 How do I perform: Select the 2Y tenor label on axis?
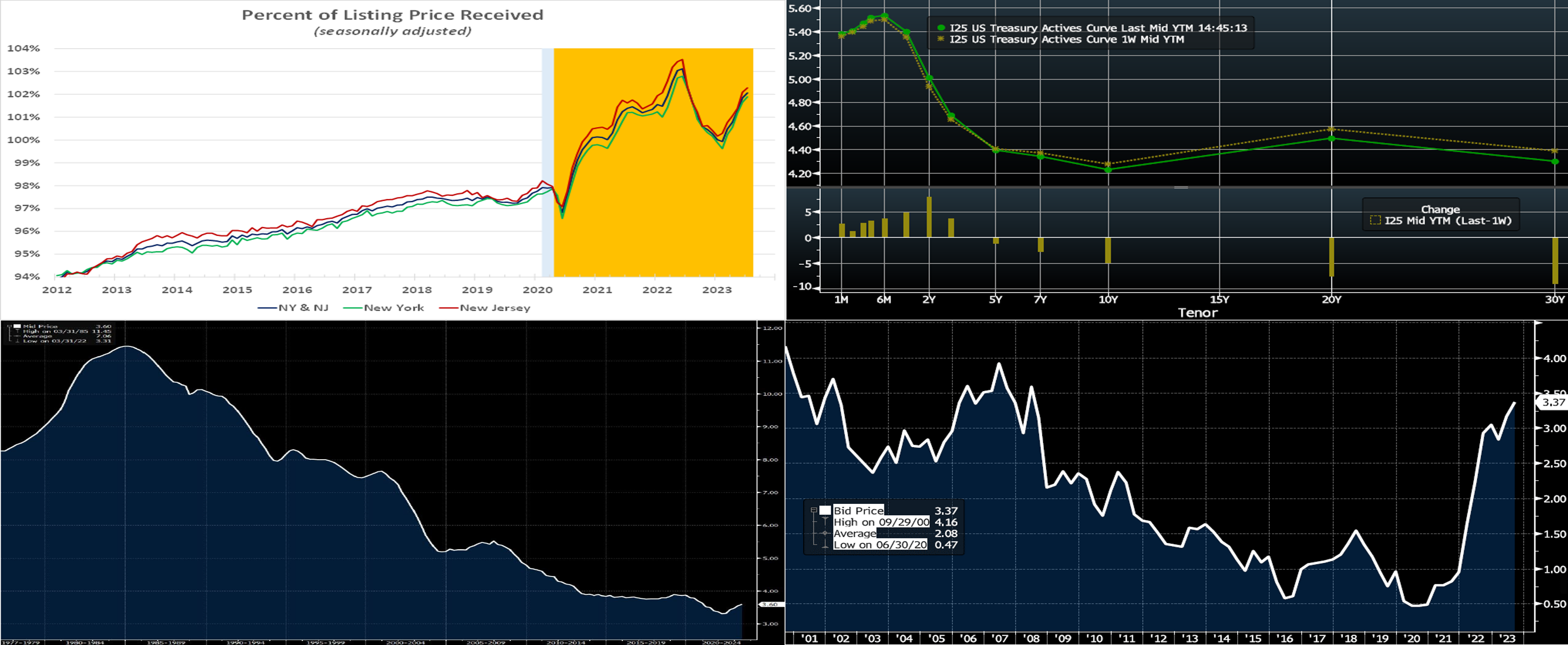[x=929, y=300]
